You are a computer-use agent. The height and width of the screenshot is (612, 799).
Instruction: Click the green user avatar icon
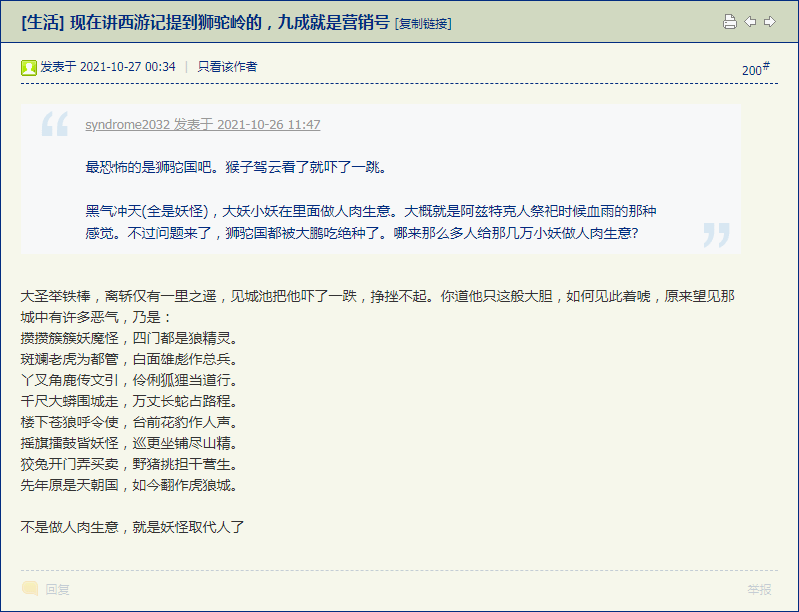coord(29,67)
